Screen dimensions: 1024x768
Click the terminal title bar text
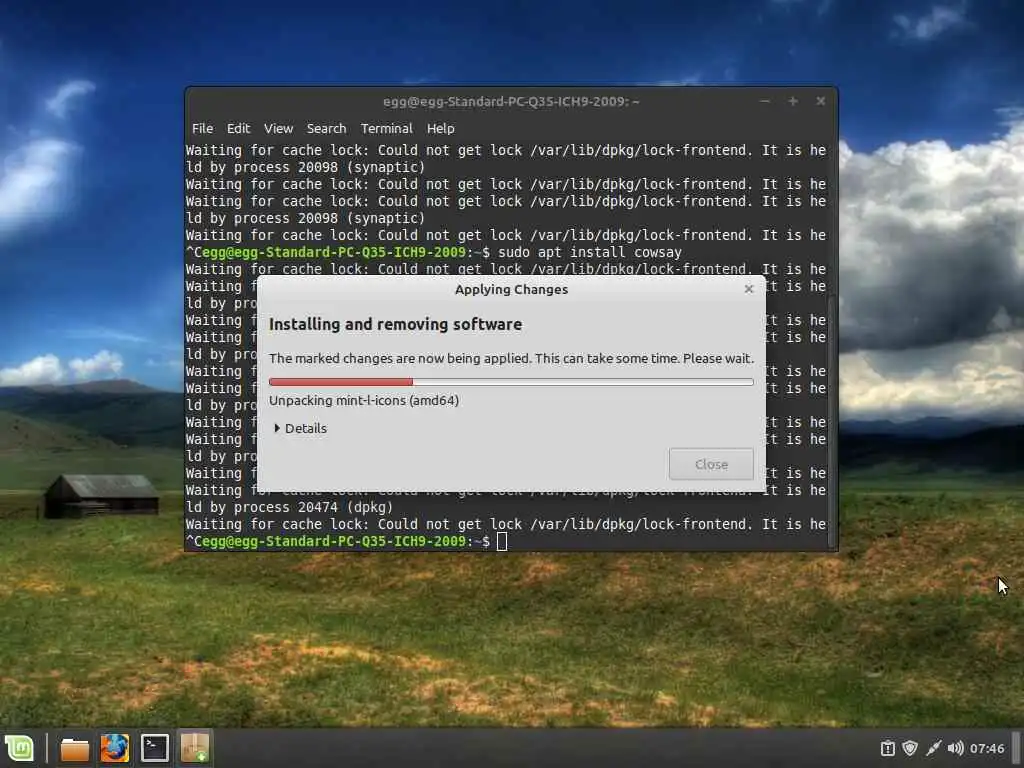(511, 101)
